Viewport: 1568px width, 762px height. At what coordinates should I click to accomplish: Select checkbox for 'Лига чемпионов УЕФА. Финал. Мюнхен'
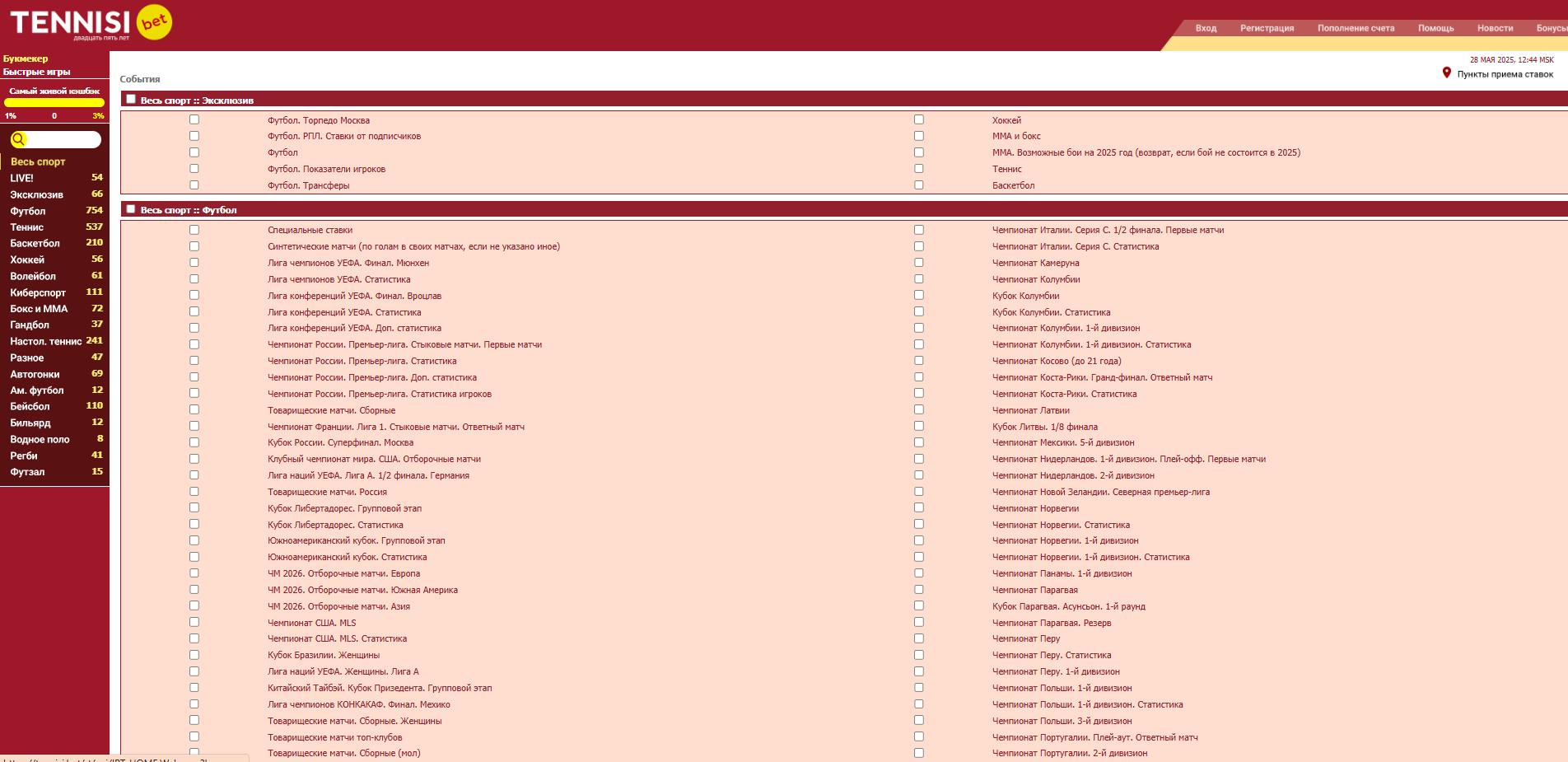pos(194,263)
